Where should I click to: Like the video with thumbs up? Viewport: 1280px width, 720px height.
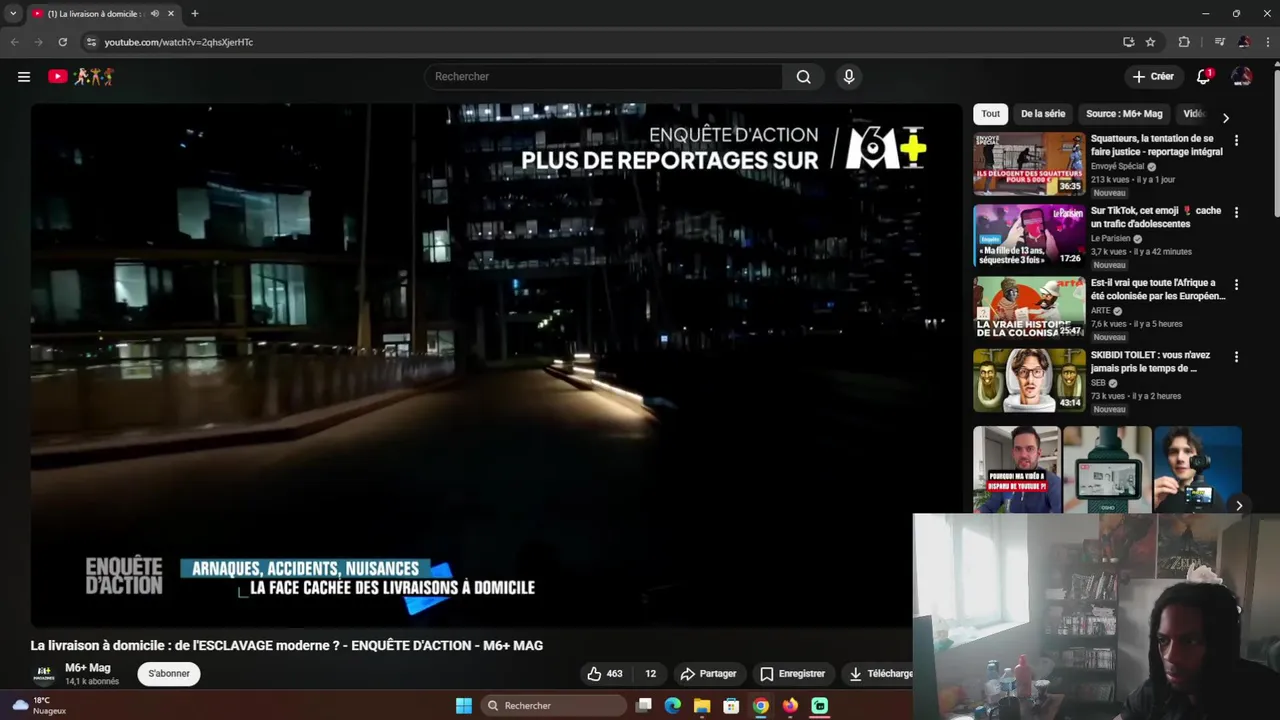tap(604, 674)
